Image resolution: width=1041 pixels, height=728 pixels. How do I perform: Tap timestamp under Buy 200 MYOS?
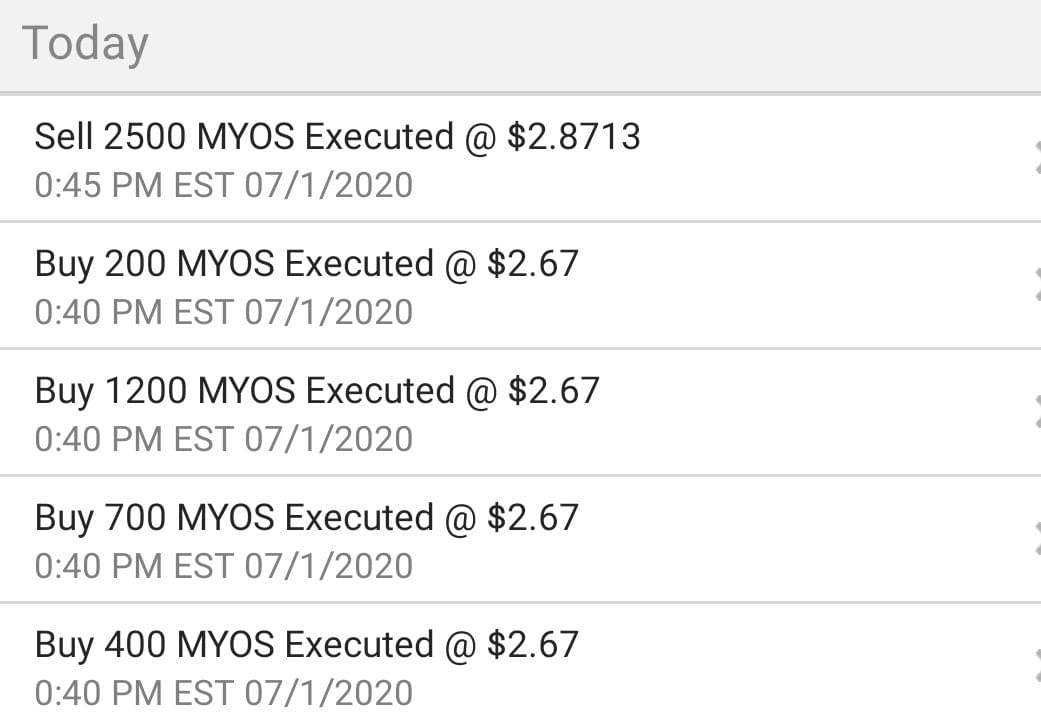click(223, 312)
